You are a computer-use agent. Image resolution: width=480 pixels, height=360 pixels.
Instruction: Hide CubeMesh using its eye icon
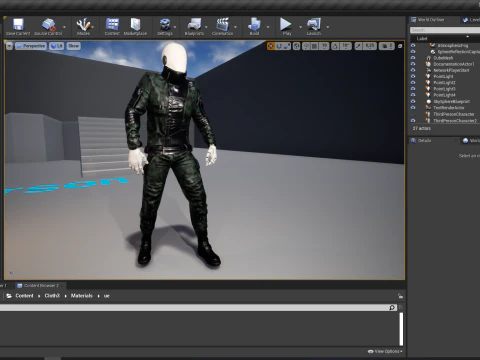(x=413, y=58)
